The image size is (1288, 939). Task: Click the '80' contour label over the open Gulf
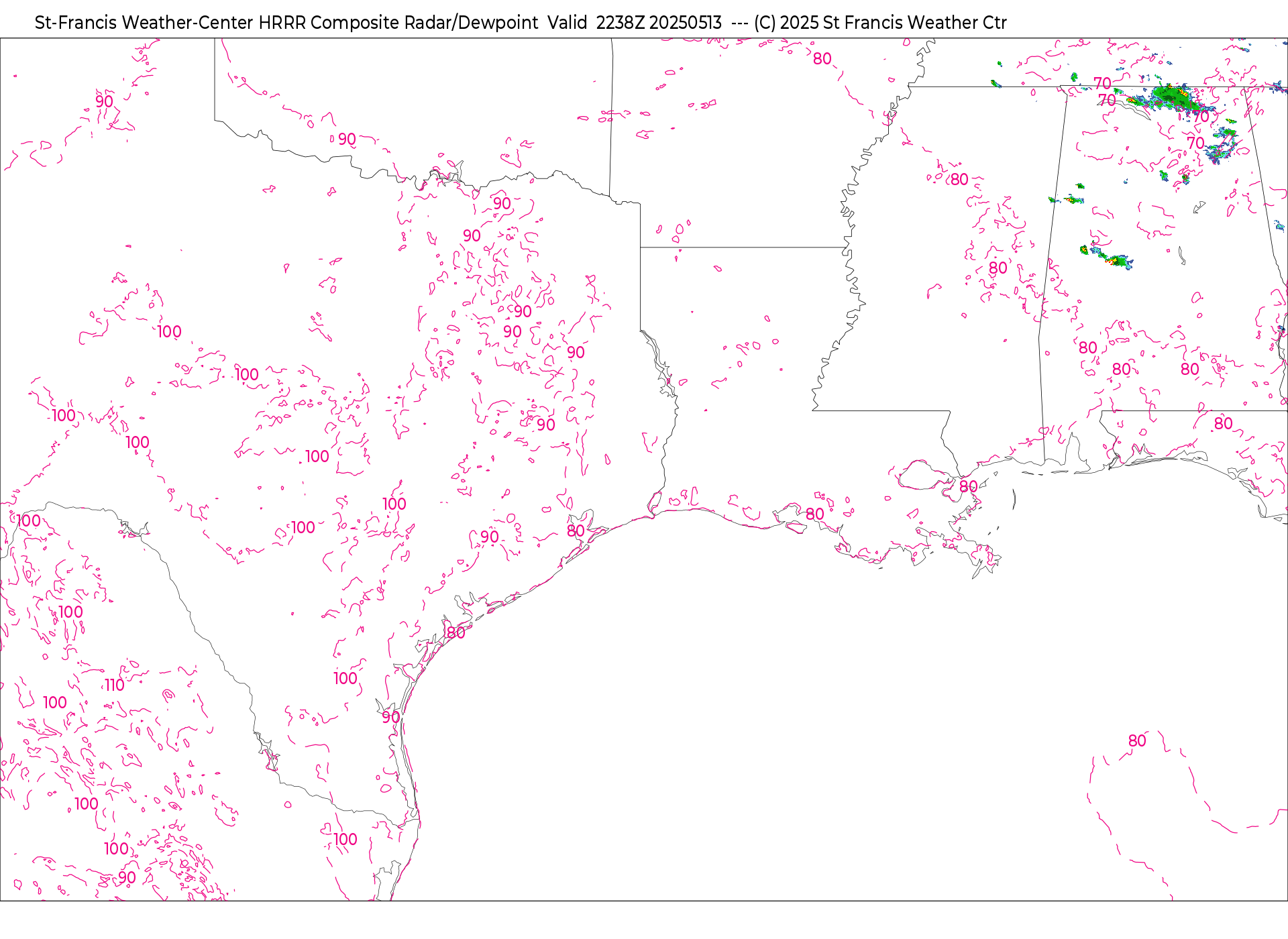(1137, 740)
